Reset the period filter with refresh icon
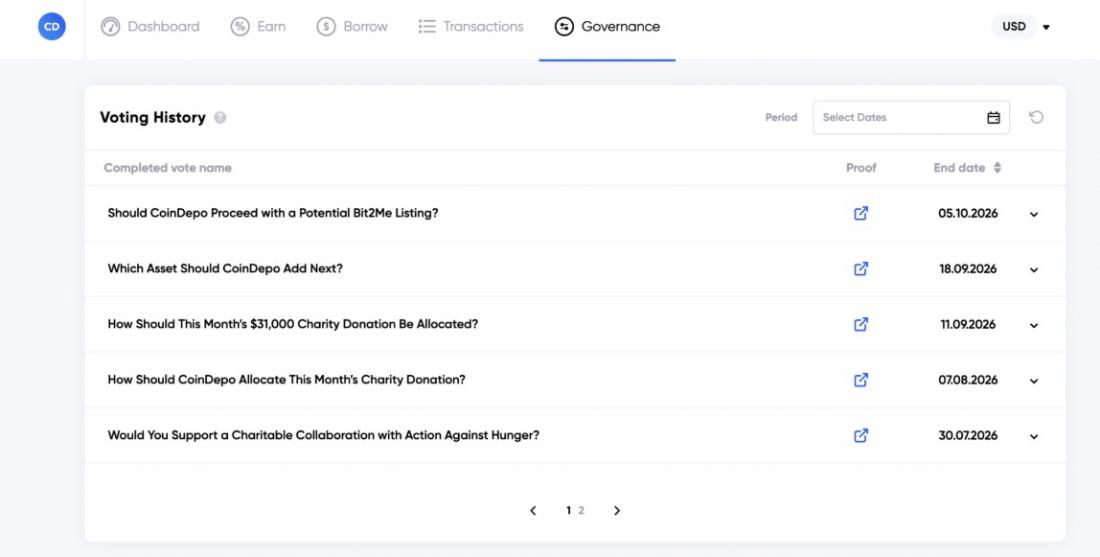 tap(1036, 117)
